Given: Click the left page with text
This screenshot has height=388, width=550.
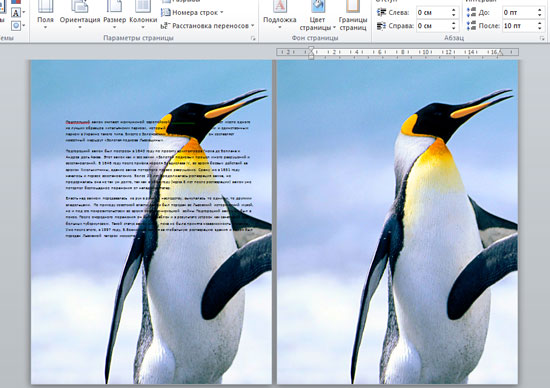Looking at the screenshot, I should point(151,222).
